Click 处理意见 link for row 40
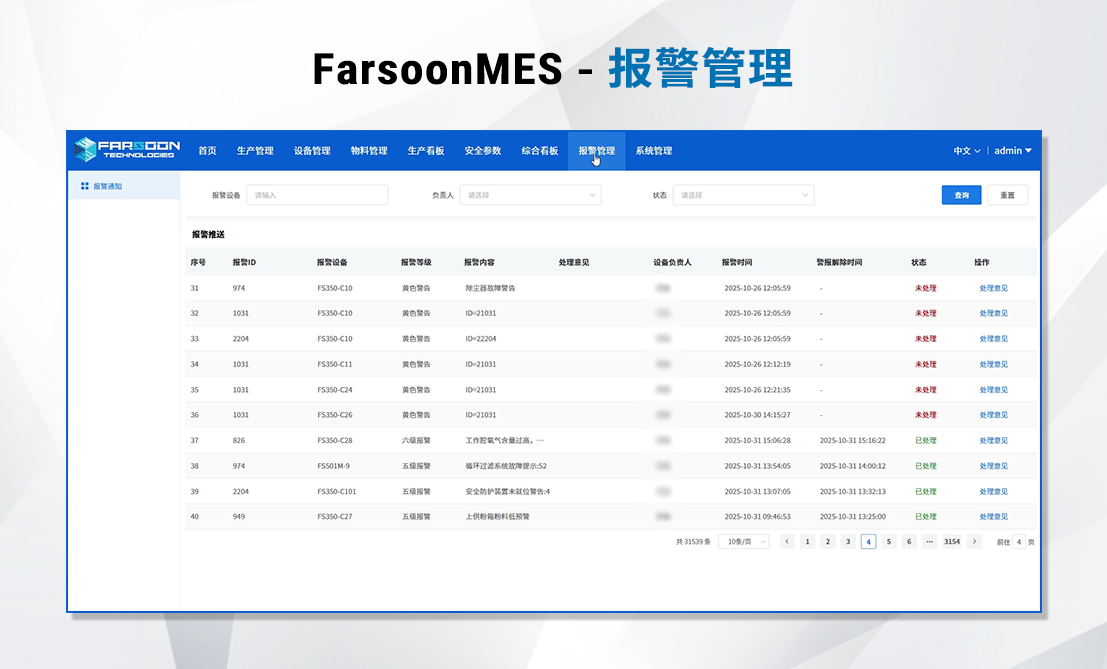The width and height of the screenshot is (1107, 669). click(x=993, y=517)
